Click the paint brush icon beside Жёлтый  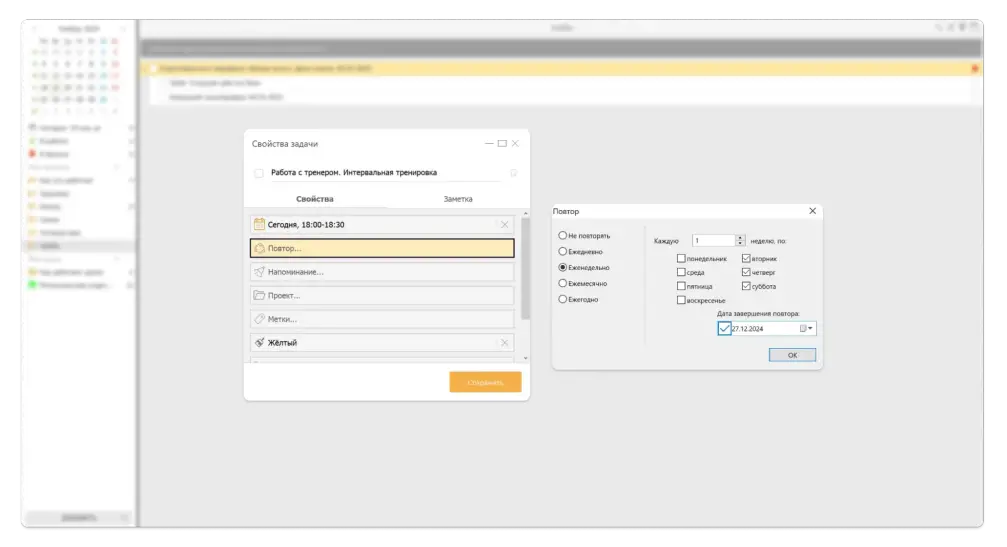(x=259, y=342)
